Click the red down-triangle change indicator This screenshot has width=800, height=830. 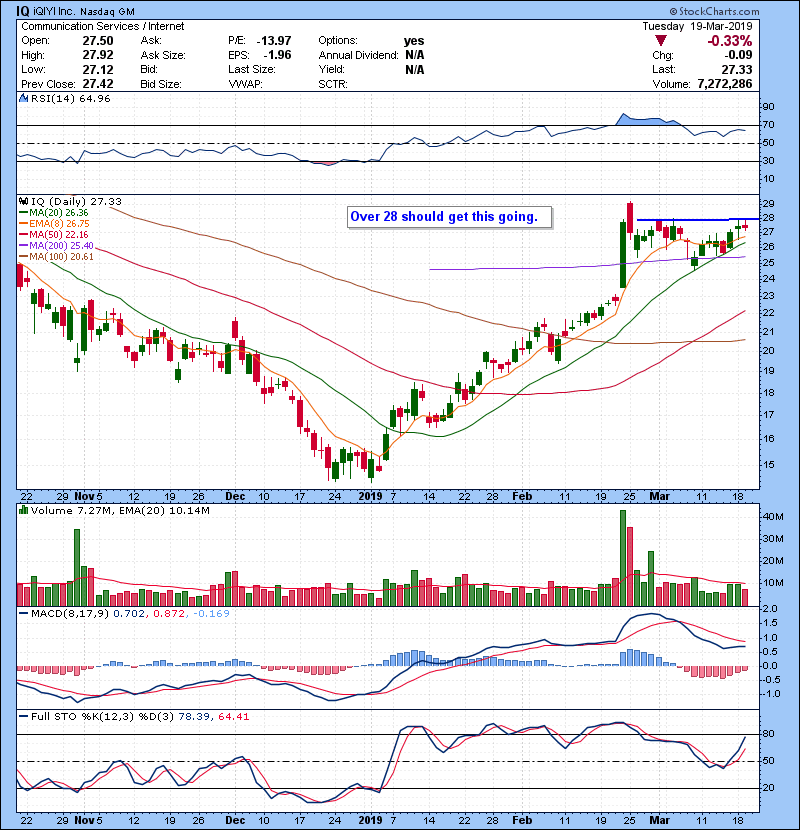(x=660, y=40)
